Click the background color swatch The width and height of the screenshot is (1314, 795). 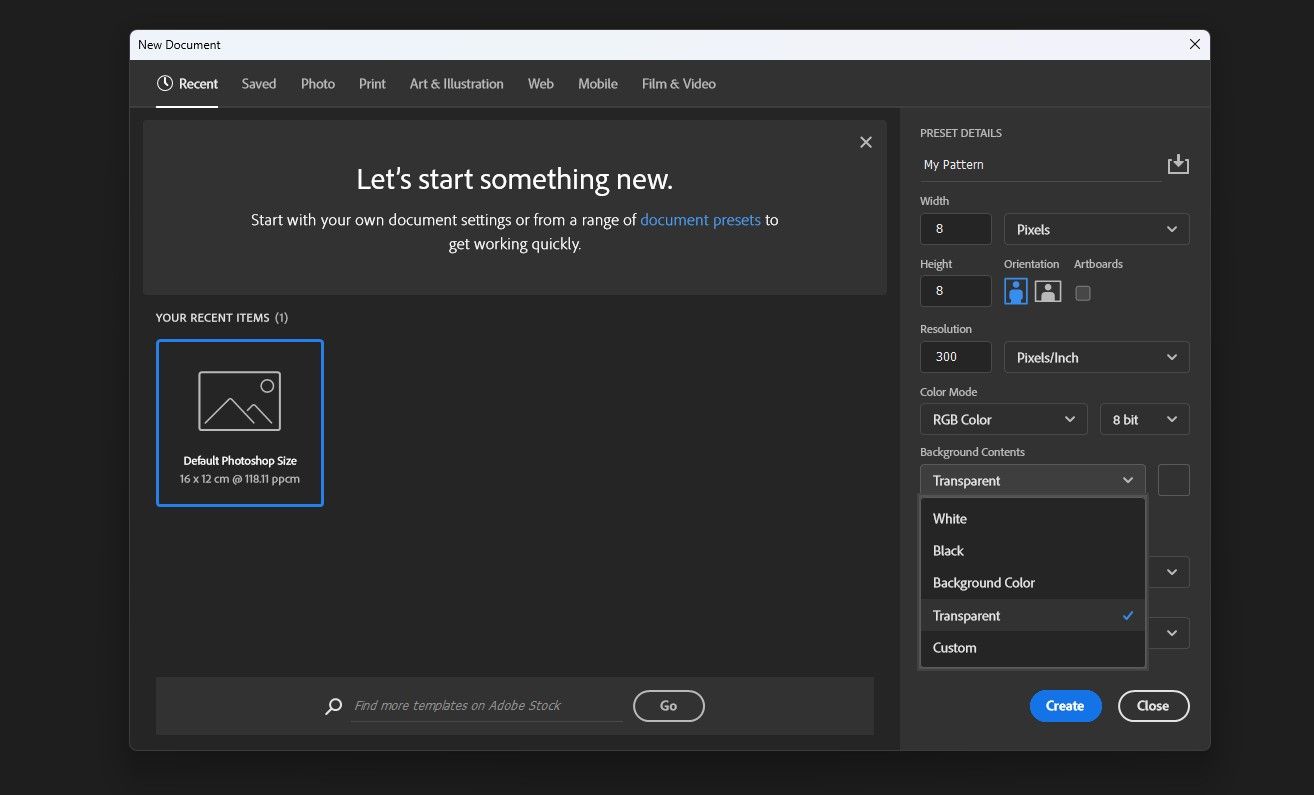[x=1174, y=480]
